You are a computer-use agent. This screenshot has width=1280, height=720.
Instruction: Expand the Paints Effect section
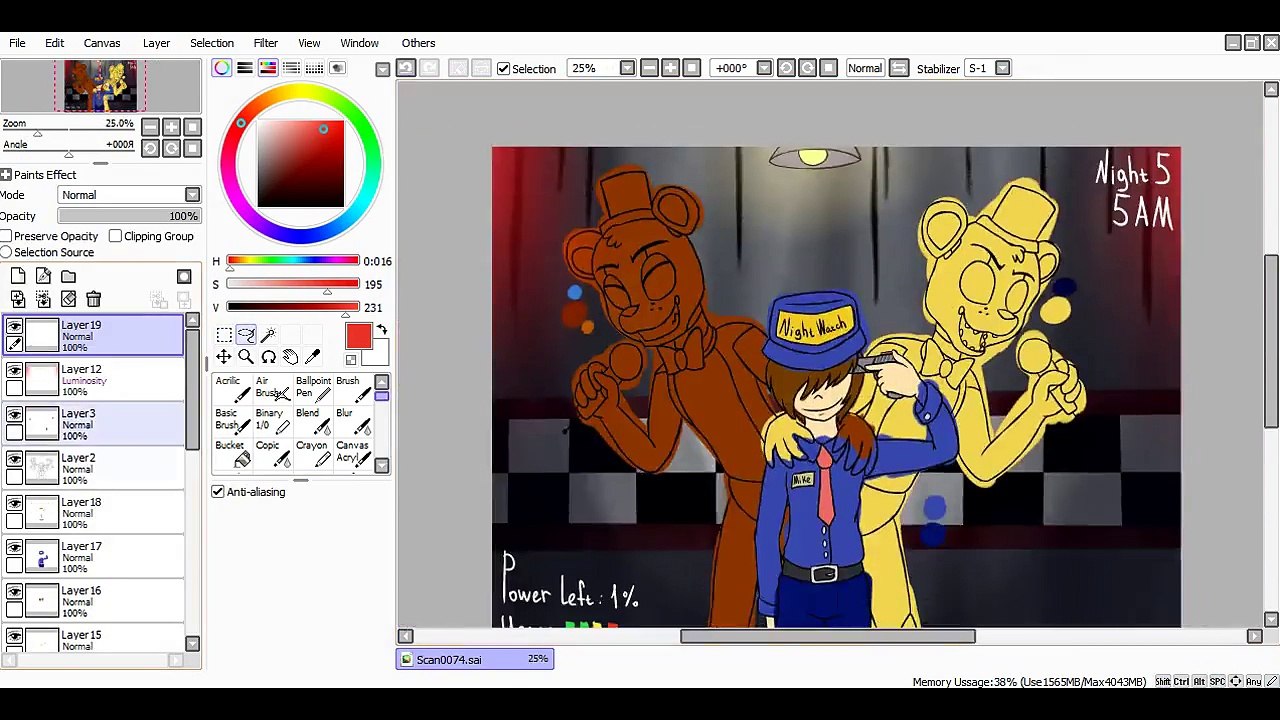[6, 175]
